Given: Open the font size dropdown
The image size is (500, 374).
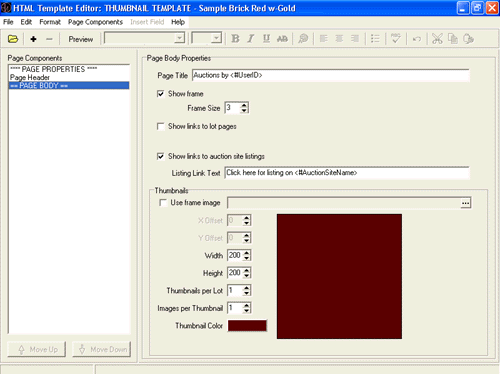Looking at the screenshot, I should pos(217,38).
